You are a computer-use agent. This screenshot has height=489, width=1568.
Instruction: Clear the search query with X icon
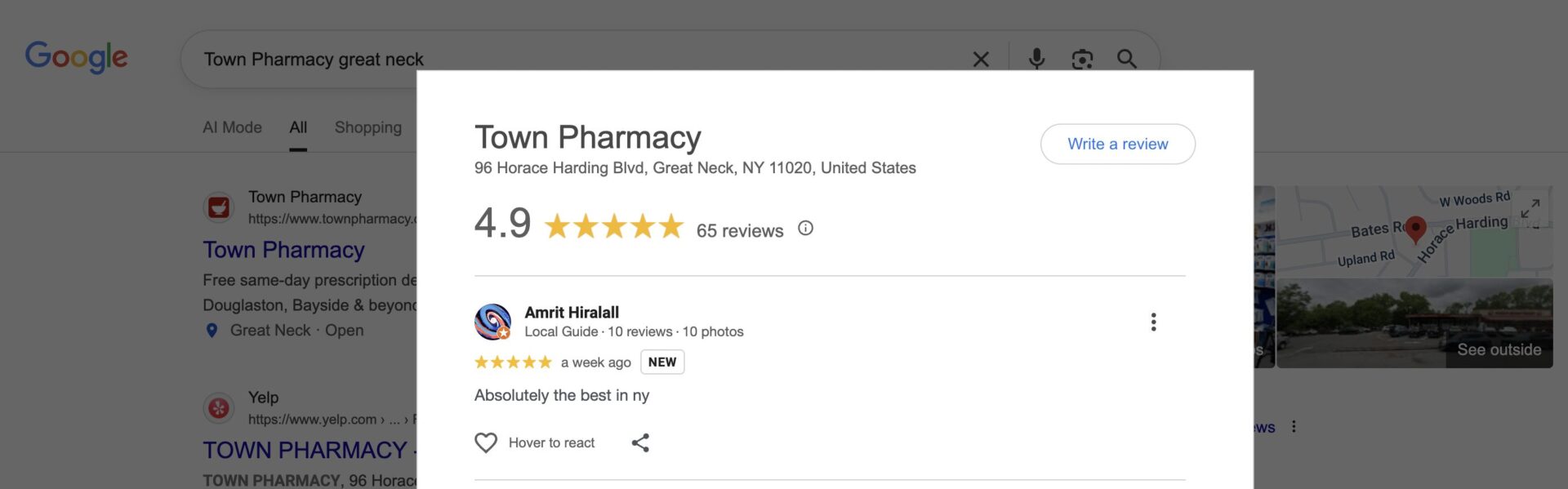point(981,59)
